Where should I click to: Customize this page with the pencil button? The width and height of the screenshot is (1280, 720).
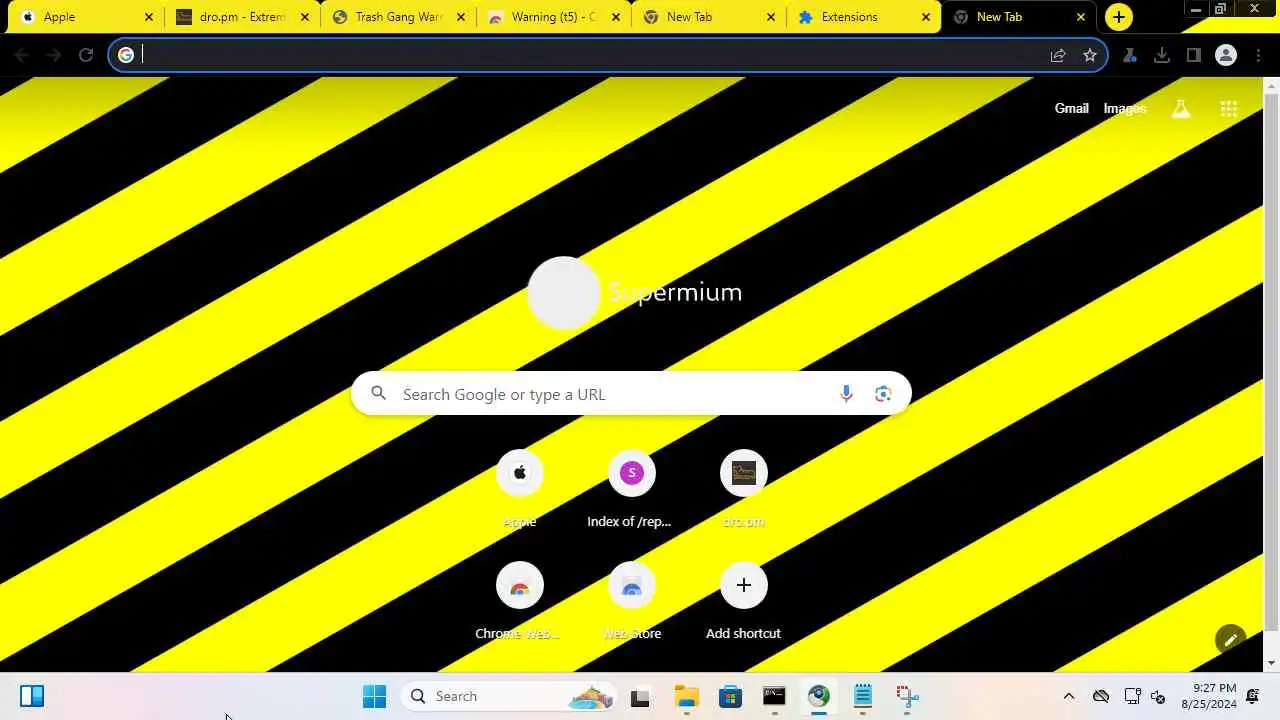1231,640
